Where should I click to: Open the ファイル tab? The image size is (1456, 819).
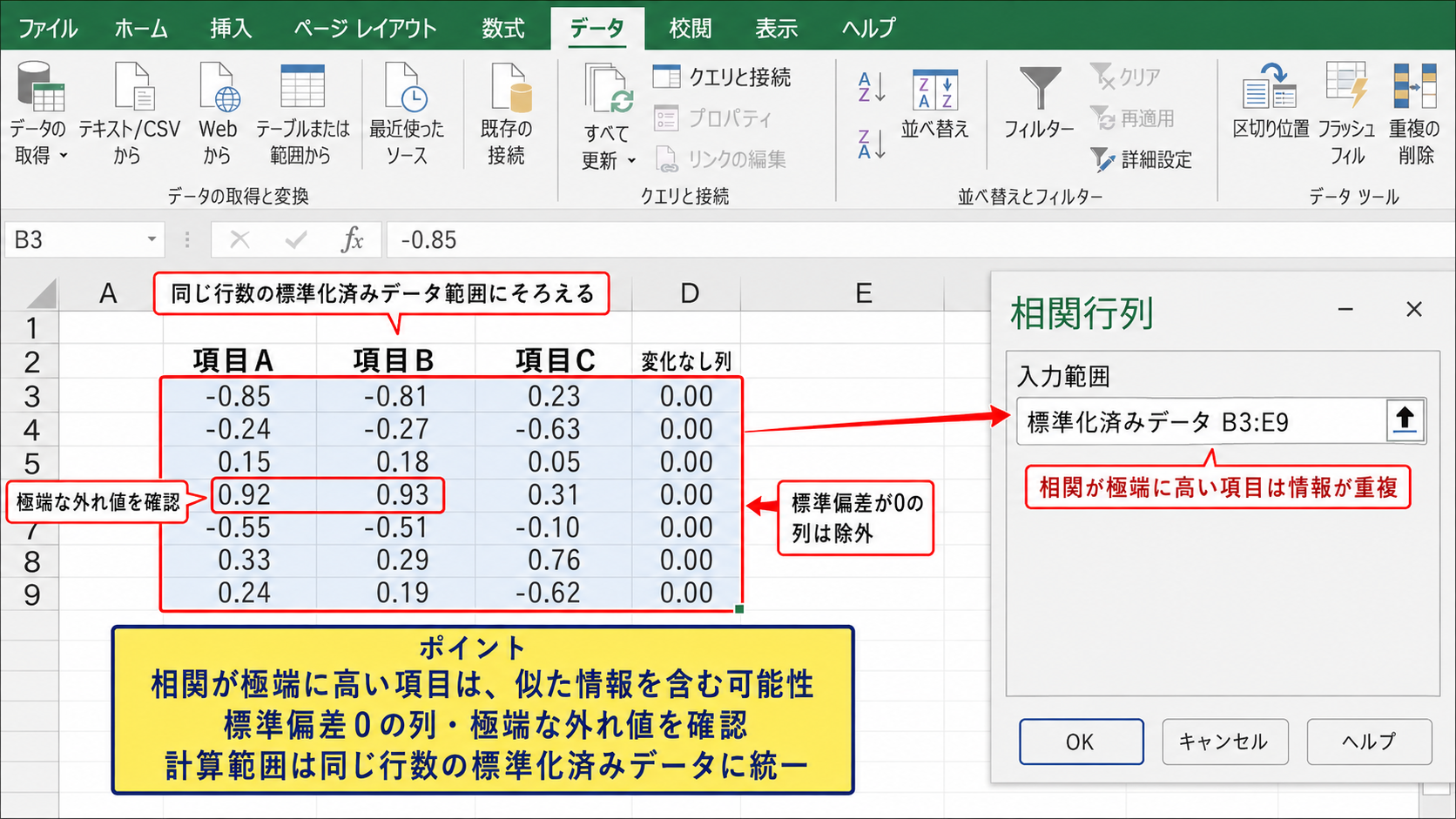coord(48,29)
